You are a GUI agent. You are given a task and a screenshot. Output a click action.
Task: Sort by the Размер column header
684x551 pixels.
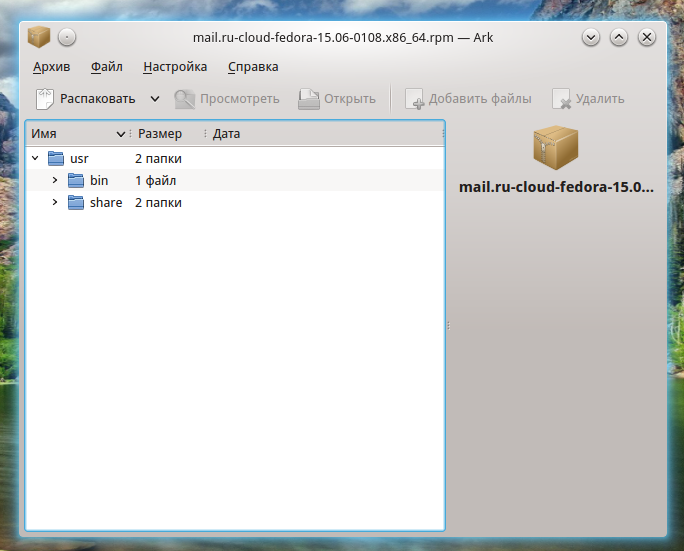[x=168, y=134]
